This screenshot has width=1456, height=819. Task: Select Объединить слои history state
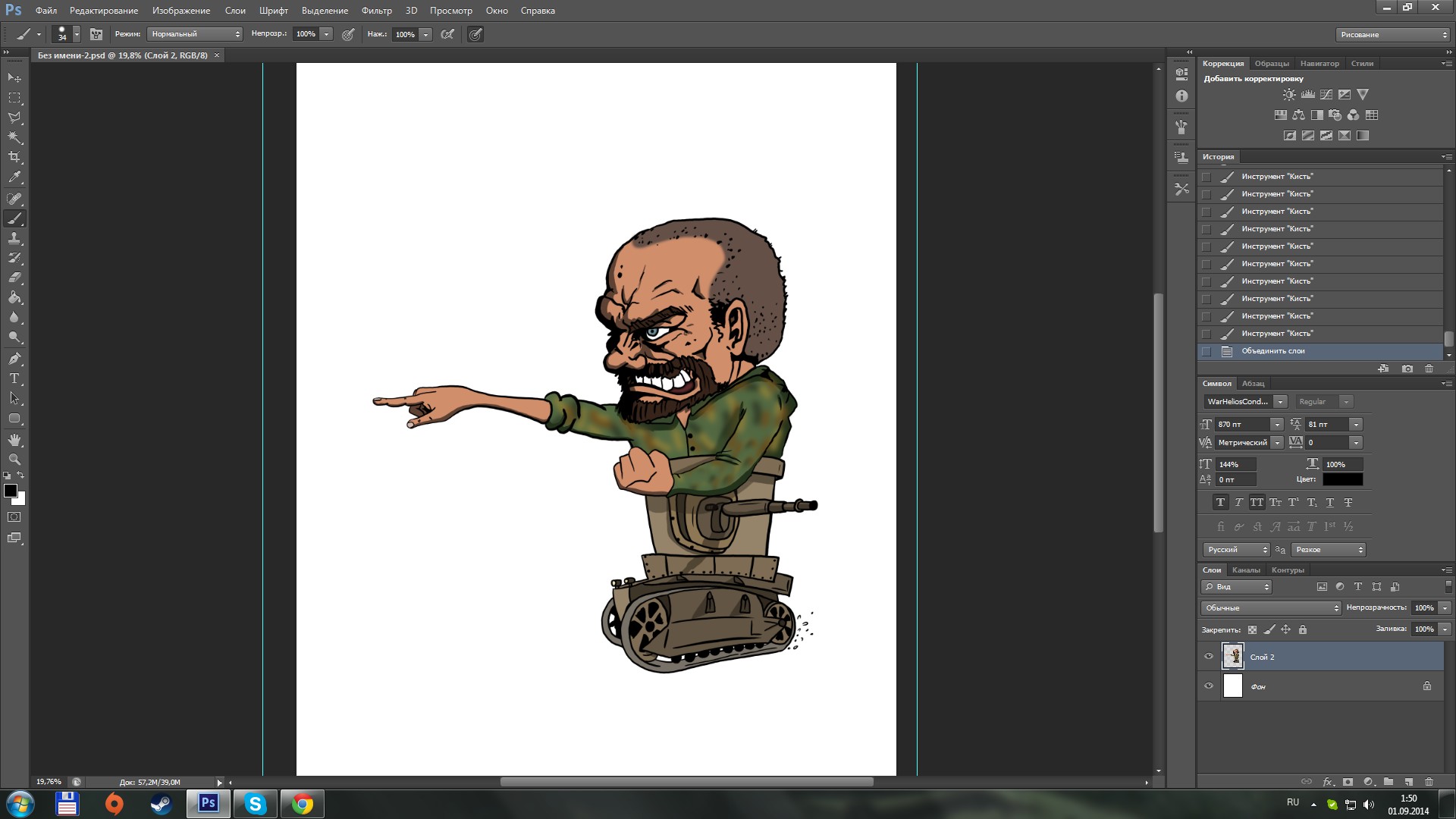[1273, 351]
